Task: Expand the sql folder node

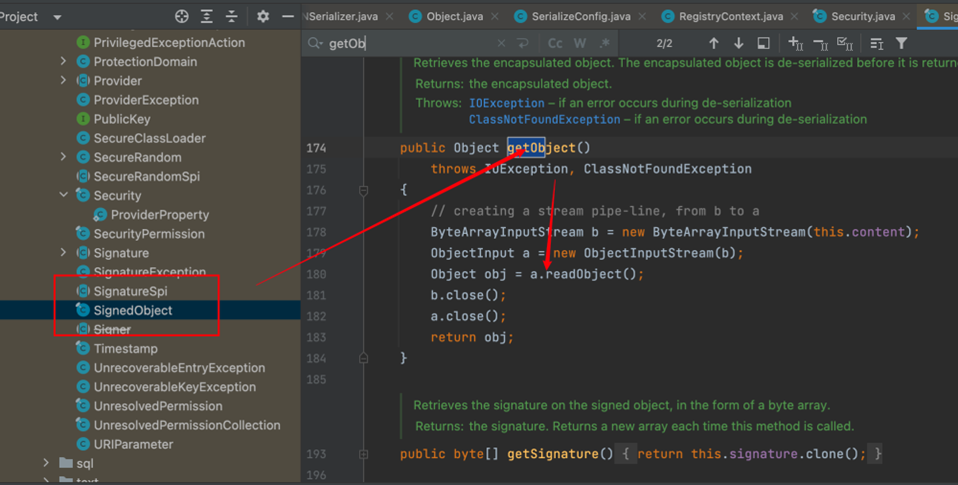Action: click(46, 463)
